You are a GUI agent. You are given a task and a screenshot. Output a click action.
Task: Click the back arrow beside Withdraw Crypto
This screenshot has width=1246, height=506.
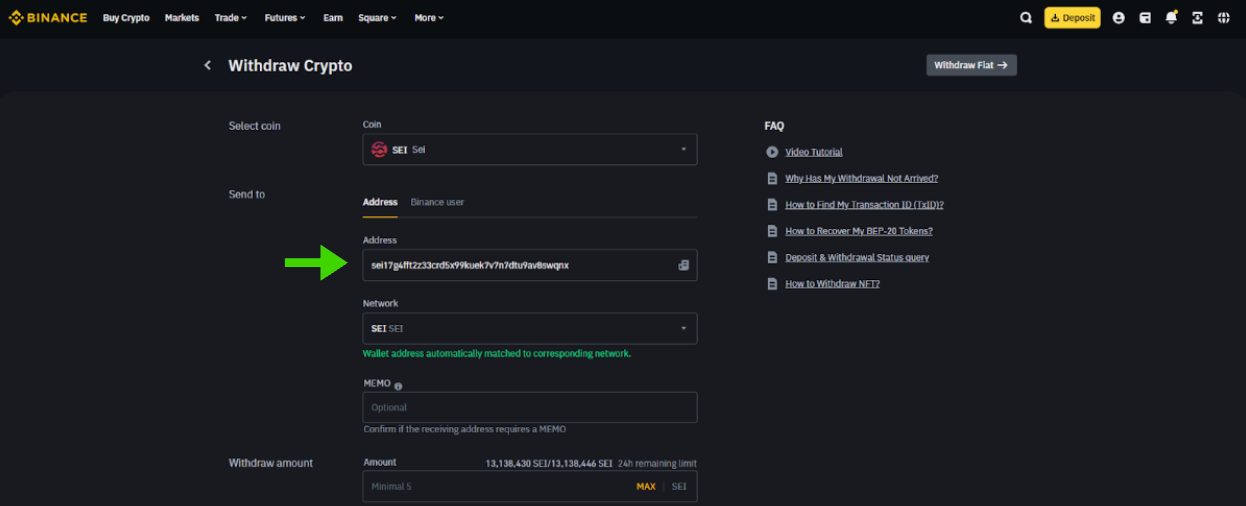208,65
